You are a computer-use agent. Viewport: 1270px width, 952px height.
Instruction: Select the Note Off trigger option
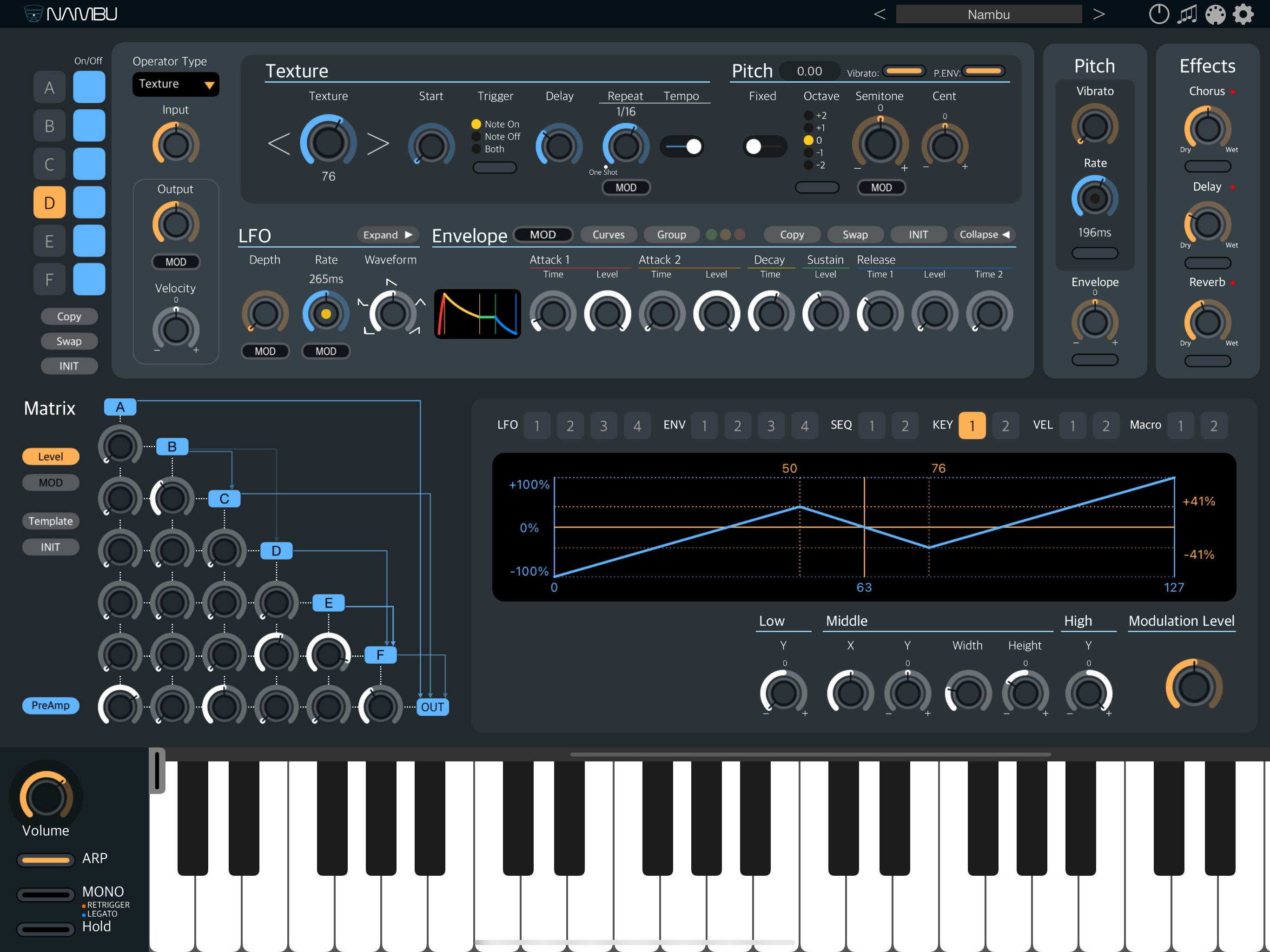point(476,137)
